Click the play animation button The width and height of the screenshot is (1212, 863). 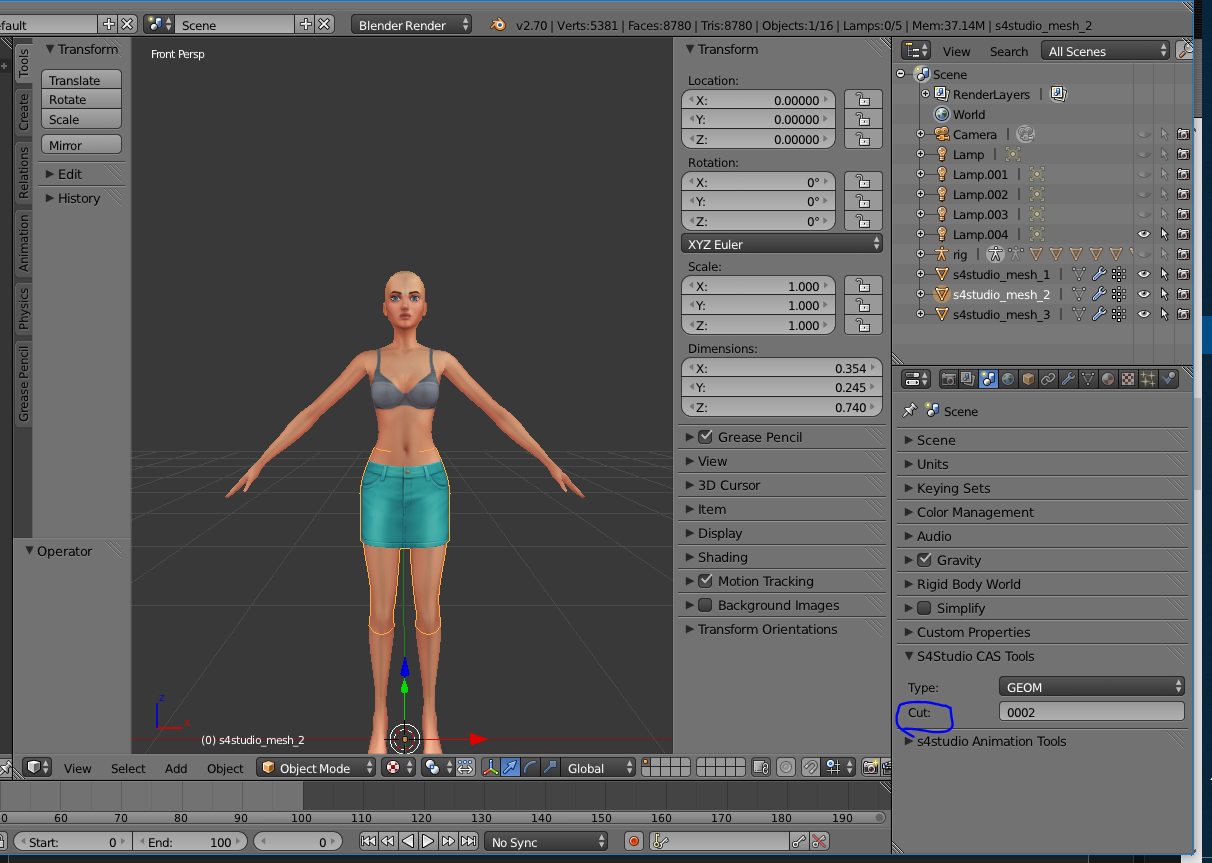[428, 842]
